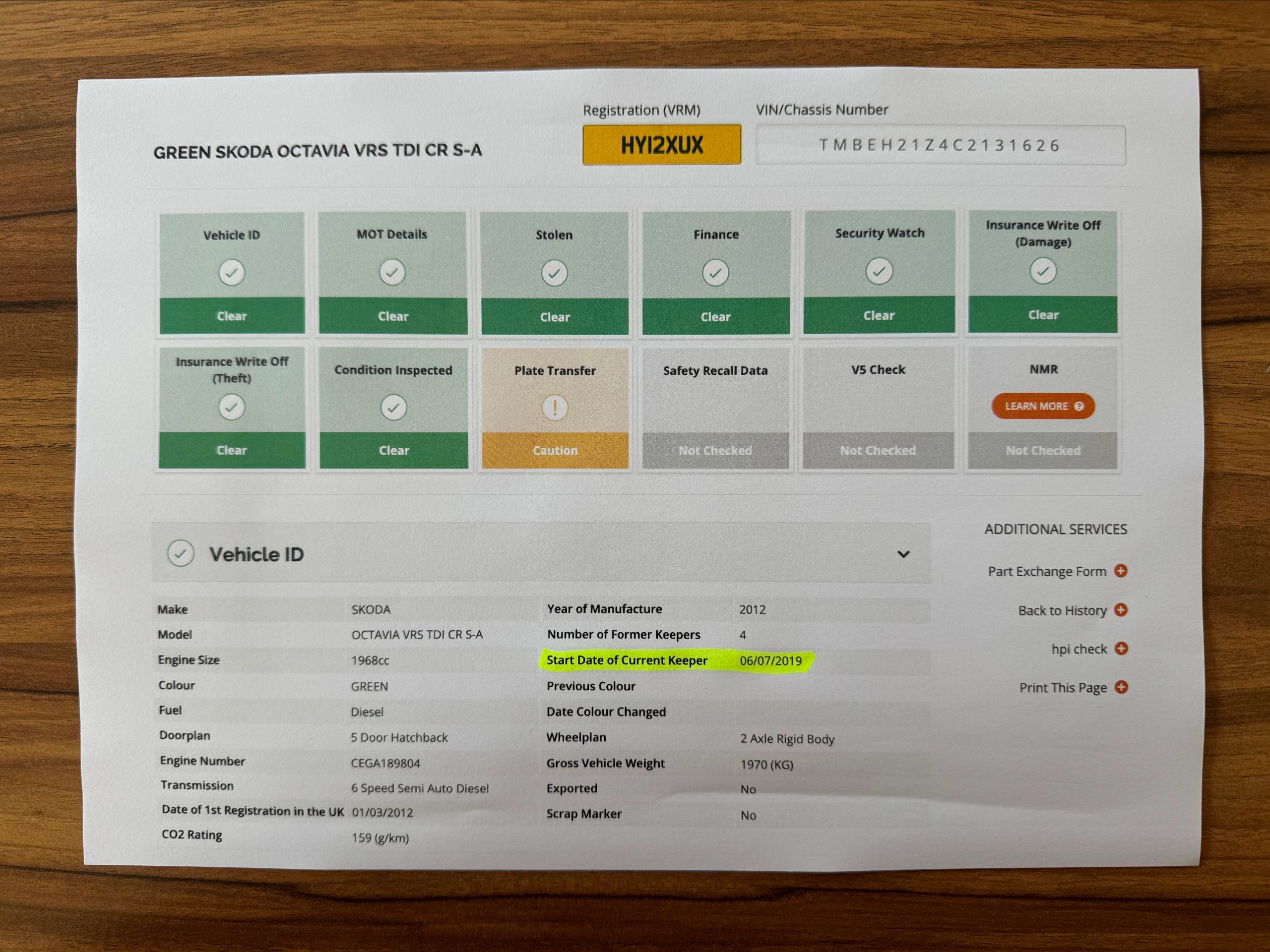Click Insurance Write Off (Damage) checkmark icon
The width and height of the screenshot is (1270, 952).
[1043, 270]
